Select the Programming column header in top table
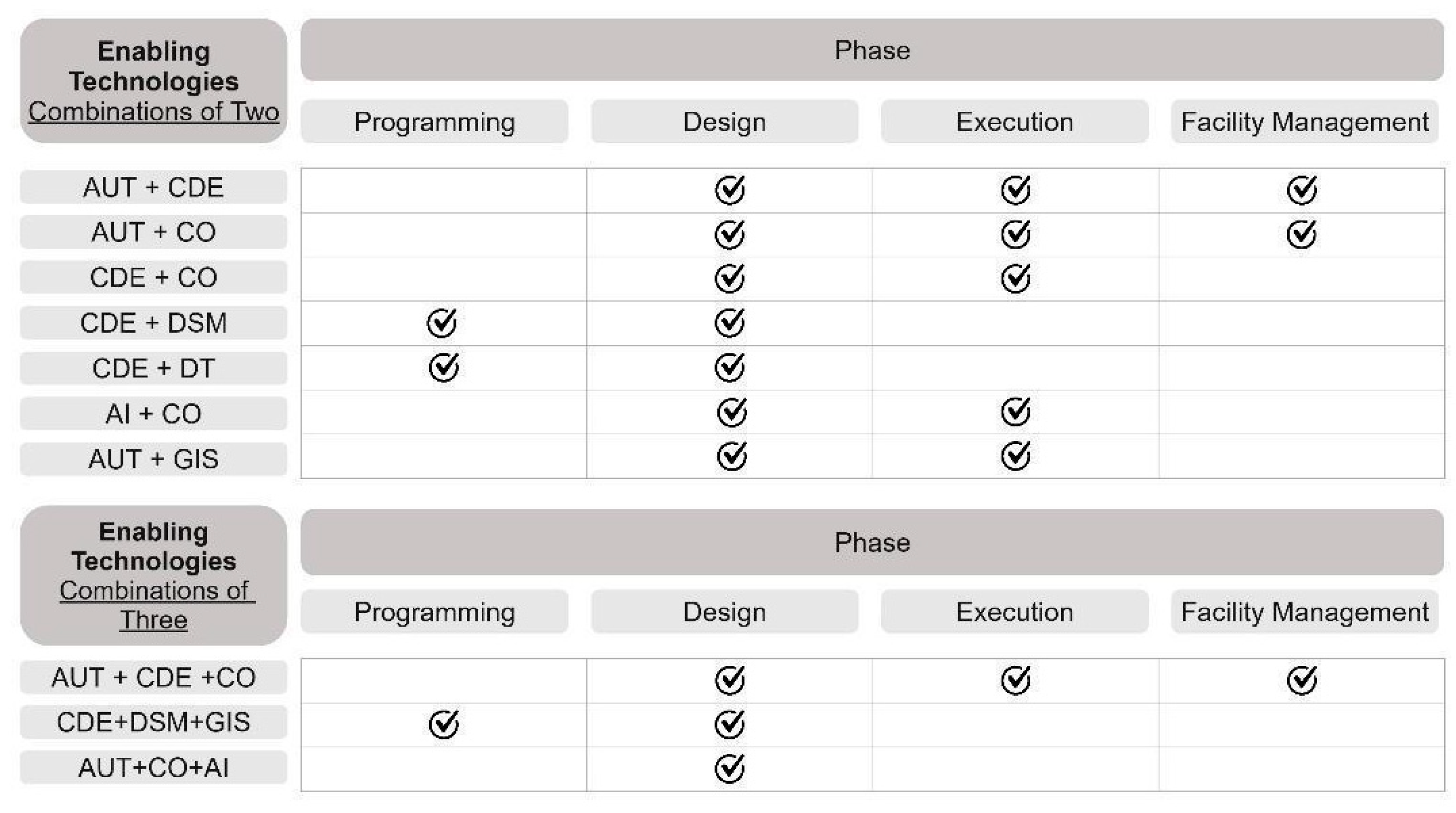The height and width of the screenshot is (813, 1456). (434, 122)
